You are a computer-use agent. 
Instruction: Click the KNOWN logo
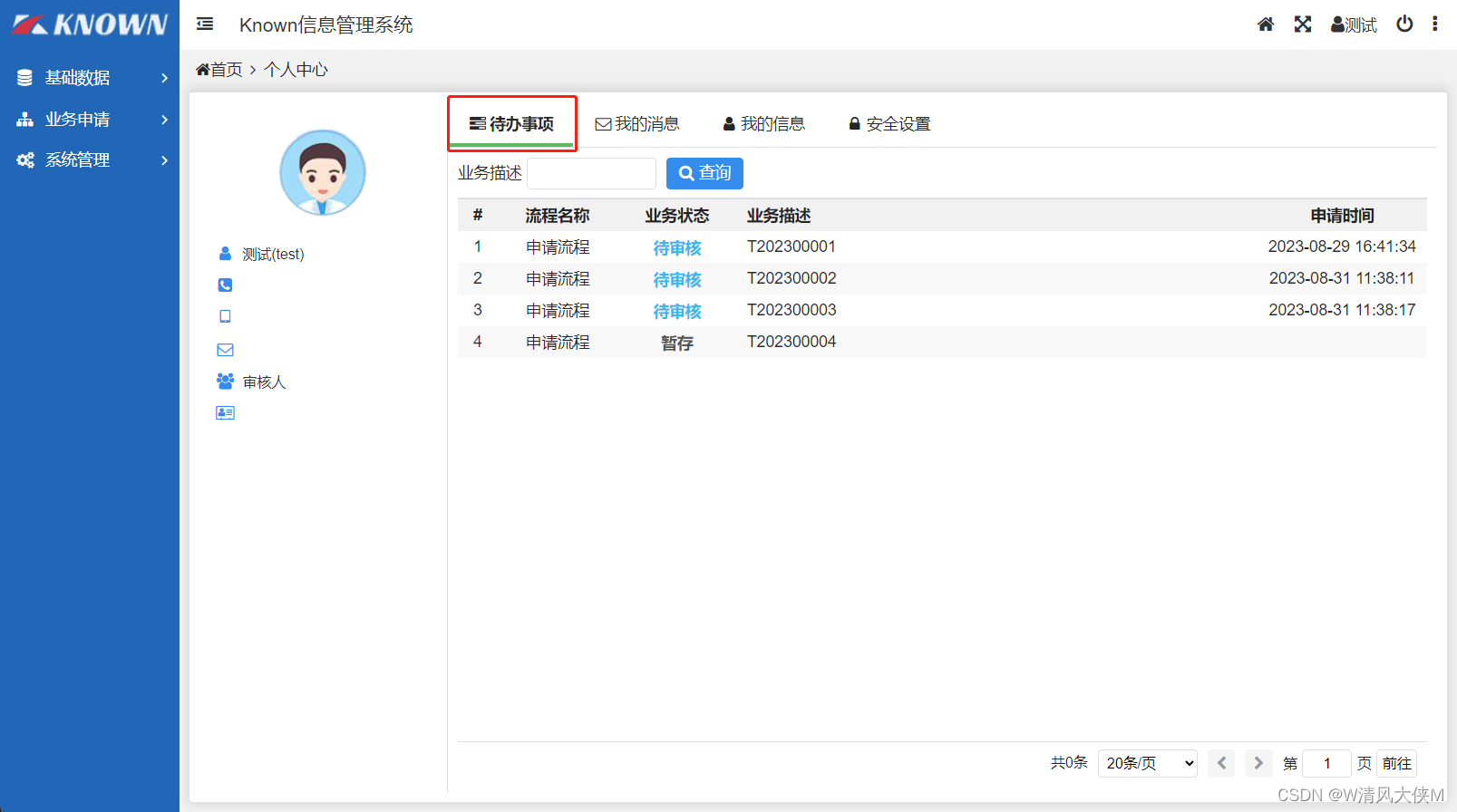(90, 24)
